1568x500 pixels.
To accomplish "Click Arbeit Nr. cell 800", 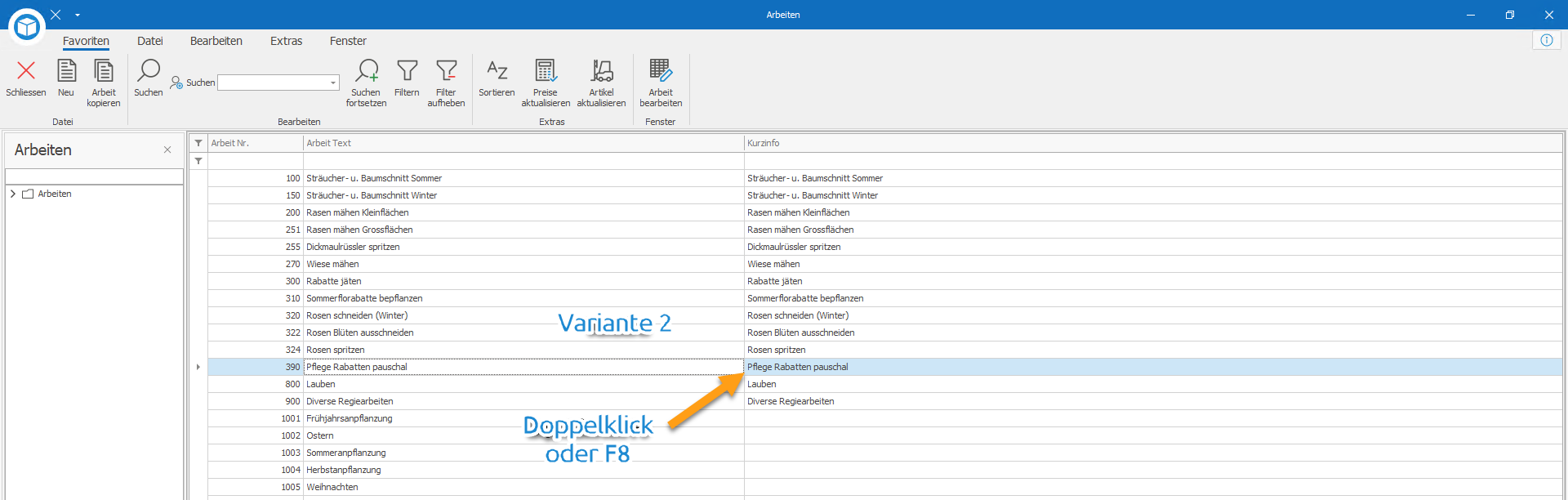I will 256,384.
